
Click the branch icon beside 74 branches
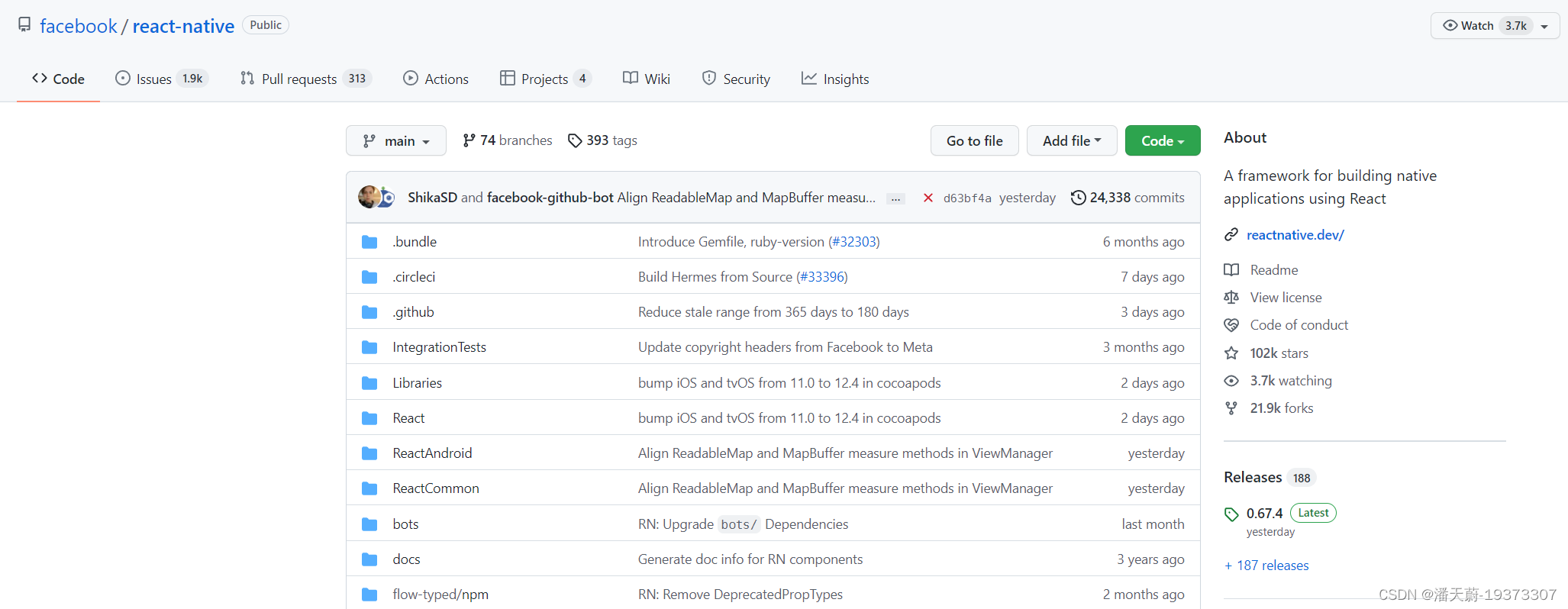(x=469, y=140)
